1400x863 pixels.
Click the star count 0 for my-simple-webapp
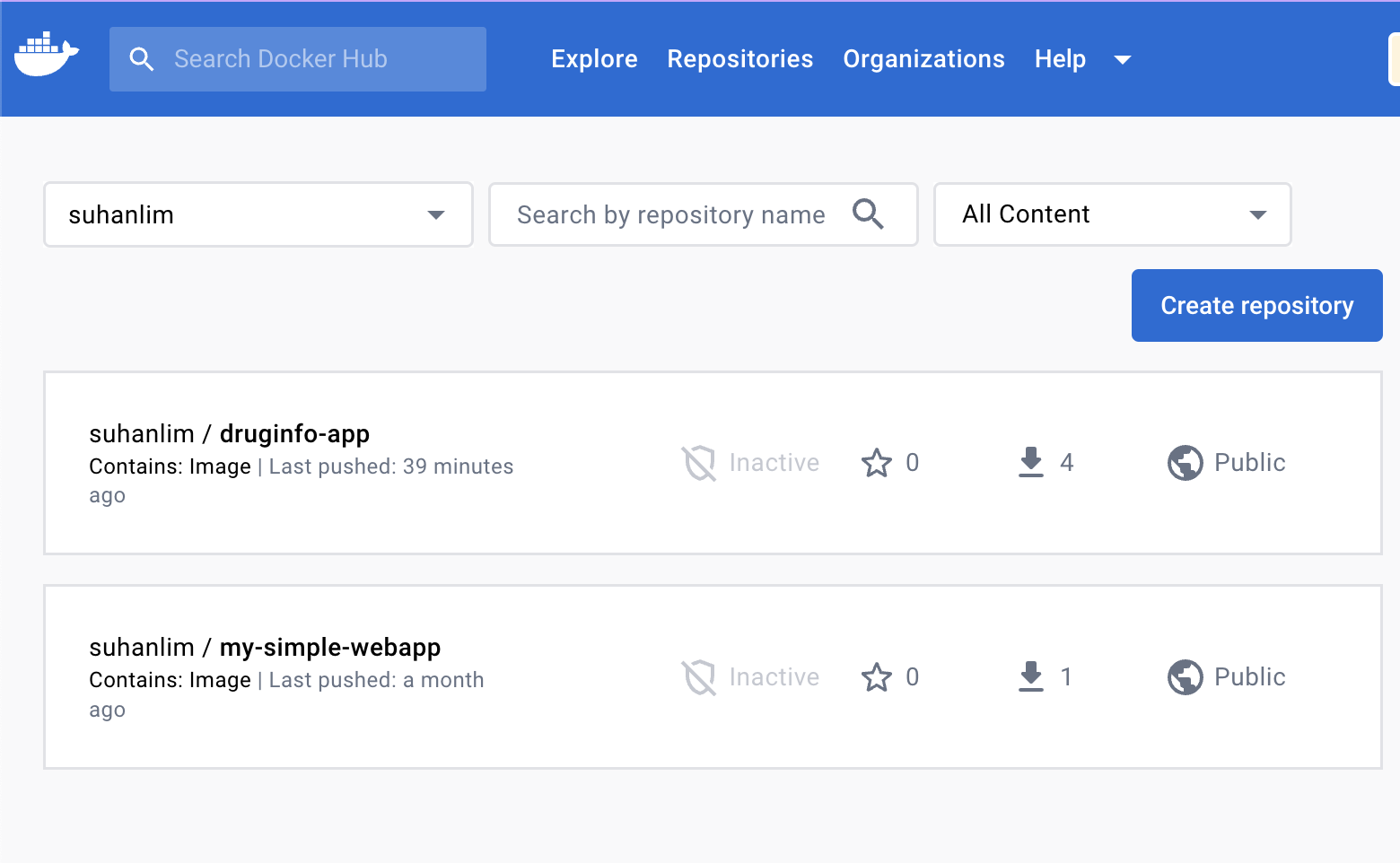(x=912, y=677)
